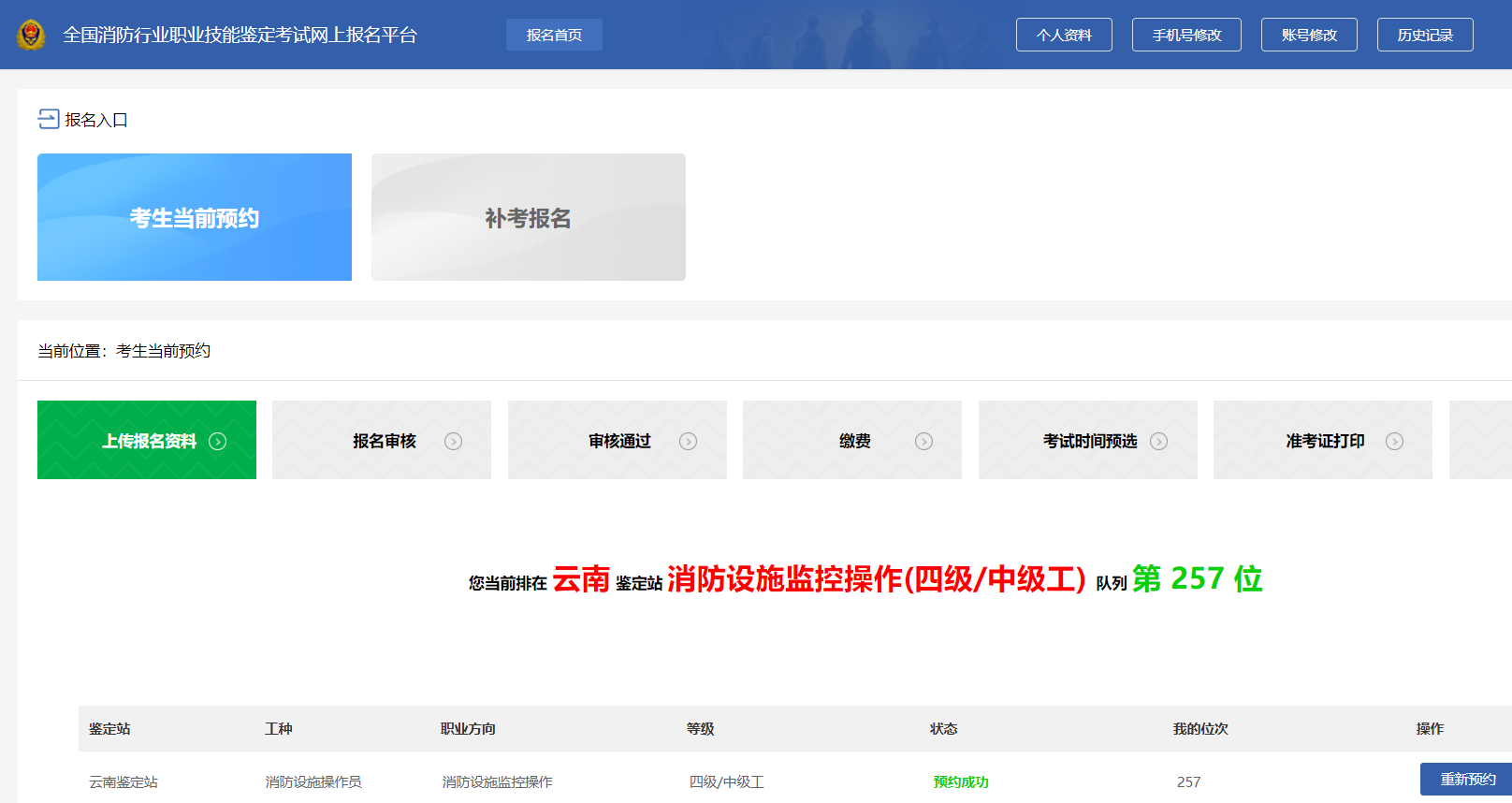Click arrow icon on 审核通过 step

pyautogui.click(x=688, y=441)
